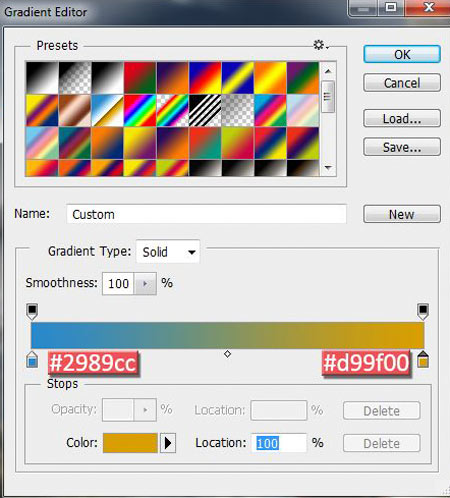Select the right opacity stop
The height and width of the screenshot is (498, 450).
click(x=423, y=311)
